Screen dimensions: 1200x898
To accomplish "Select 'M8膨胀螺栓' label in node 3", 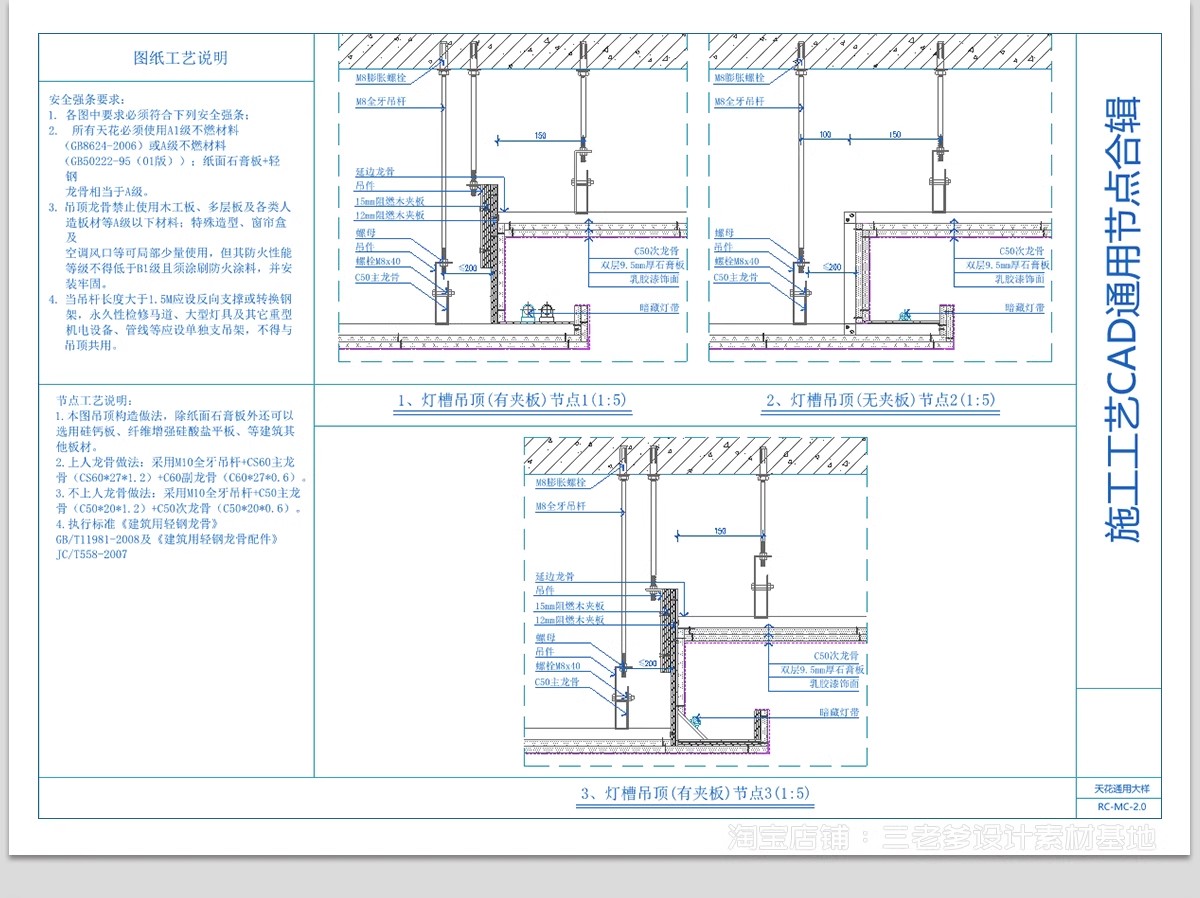I will click(561, 482).
